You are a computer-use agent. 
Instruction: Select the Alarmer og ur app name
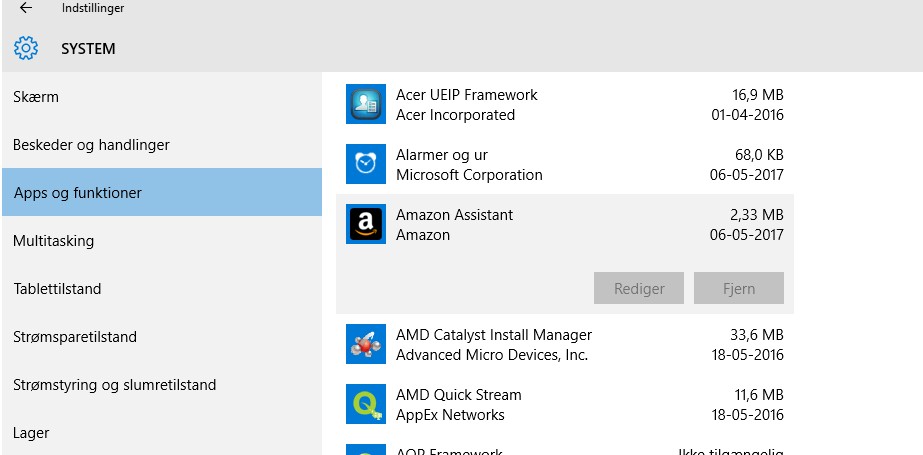click(442, 155)
